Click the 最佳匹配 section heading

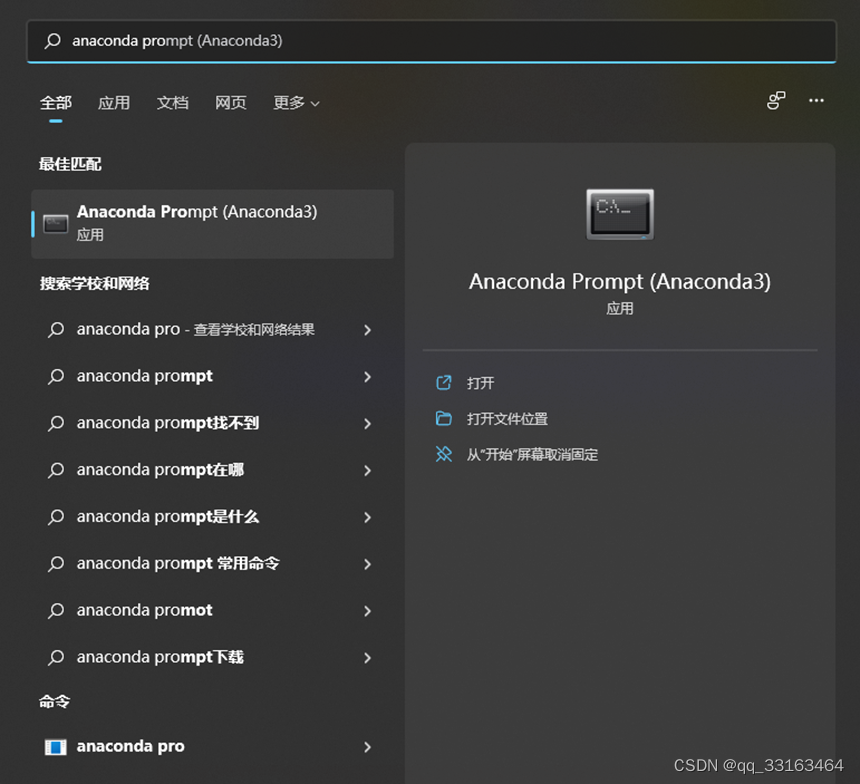(70, 164)
